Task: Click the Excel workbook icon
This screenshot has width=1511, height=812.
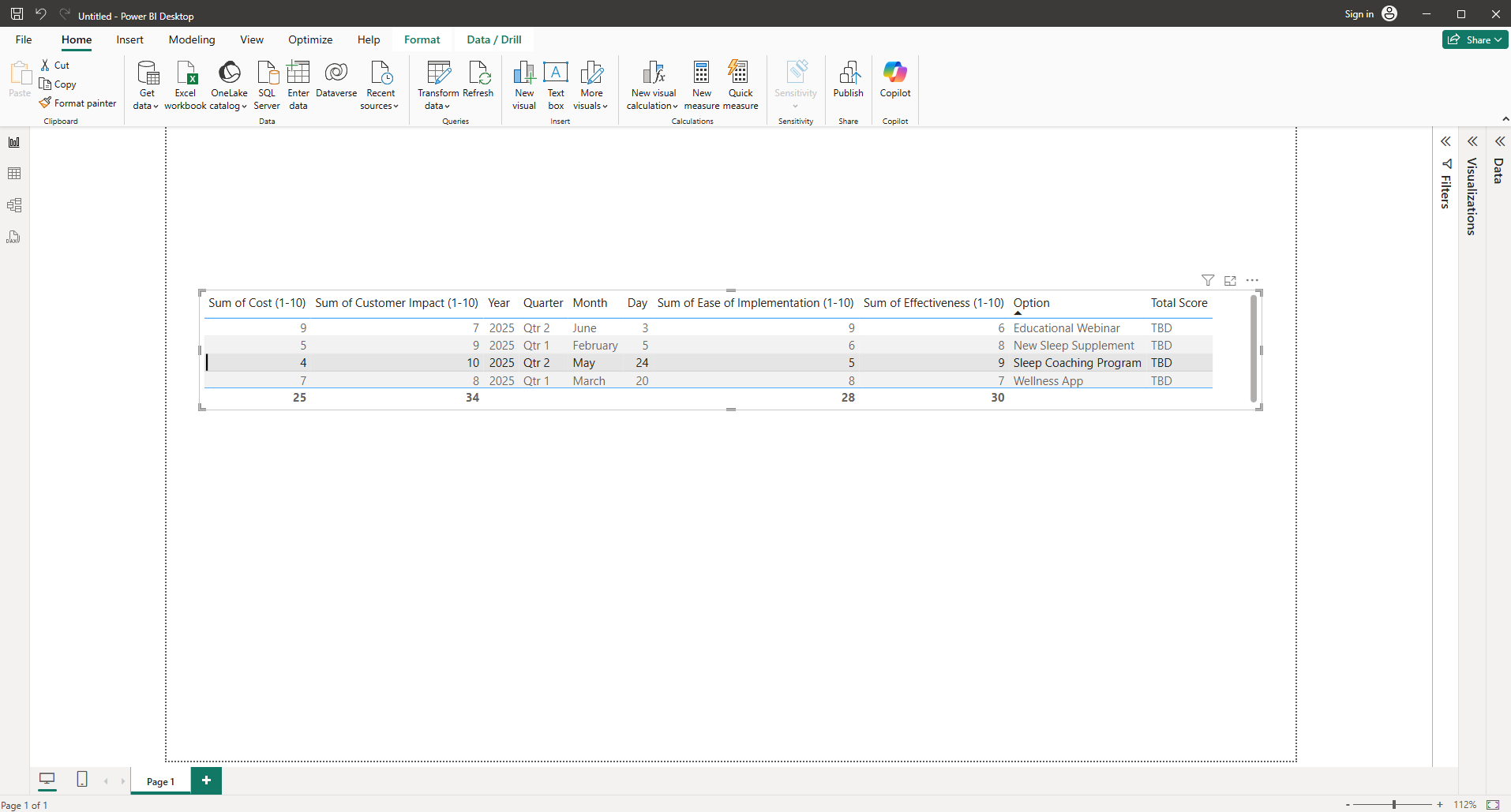Action: tap(186, 73)
